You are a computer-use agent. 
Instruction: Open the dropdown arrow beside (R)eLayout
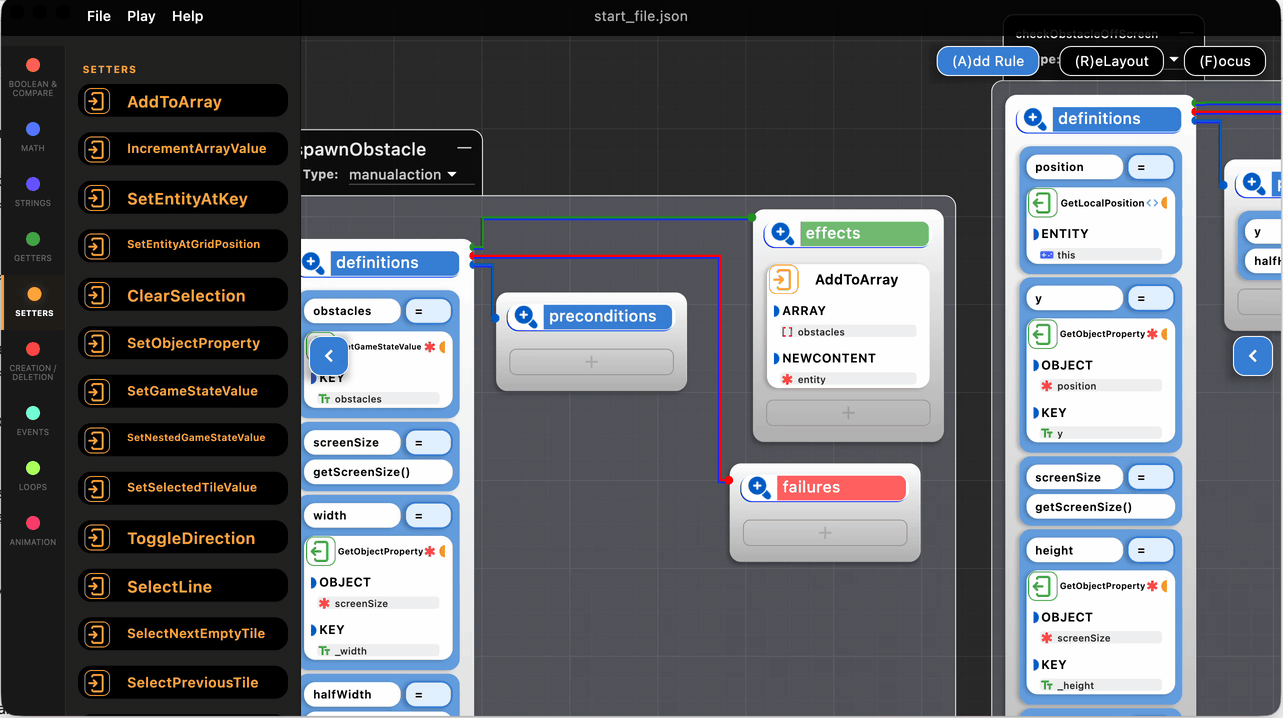tap(1173, 60)
